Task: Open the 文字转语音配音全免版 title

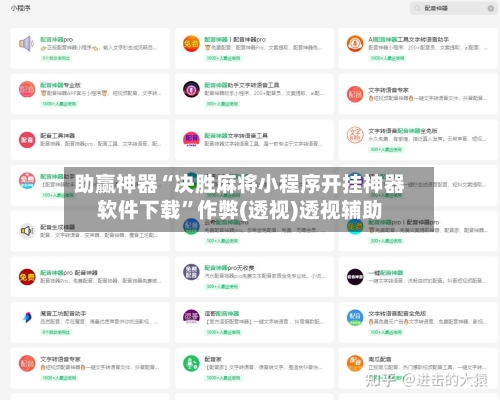Action: pyautogui.click(x=397, y=314)
